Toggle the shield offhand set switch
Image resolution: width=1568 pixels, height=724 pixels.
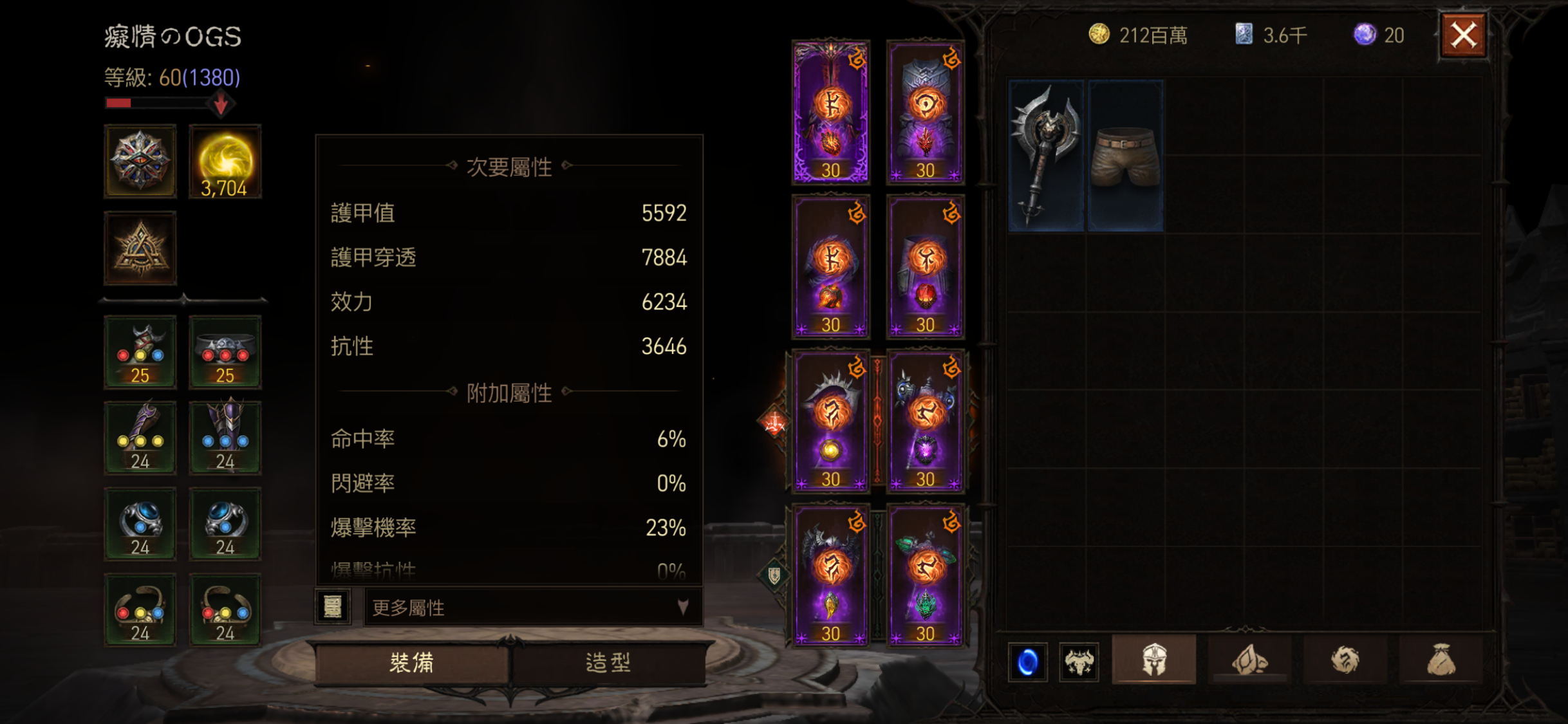pos(774,575)
